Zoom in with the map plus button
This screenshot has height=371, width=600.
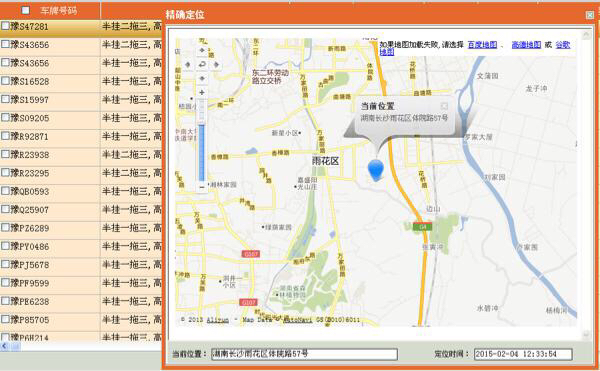pos(202,92)
